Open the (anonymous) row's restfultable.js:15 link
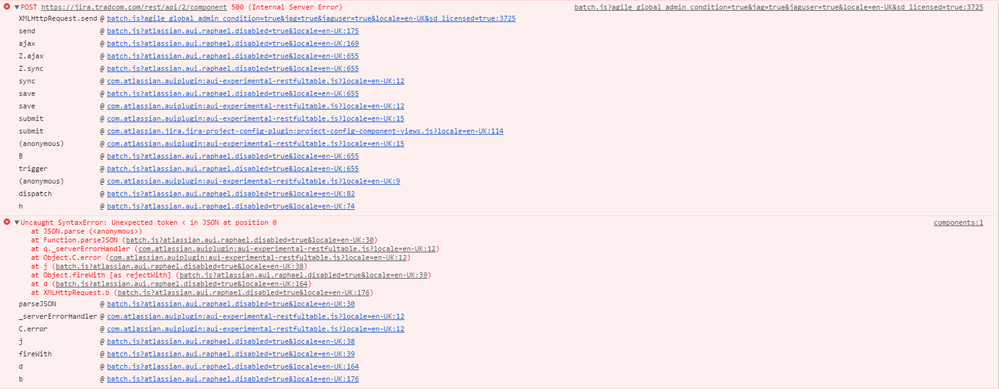This screenshot has width=999, height=389. [x=255, y=144]
